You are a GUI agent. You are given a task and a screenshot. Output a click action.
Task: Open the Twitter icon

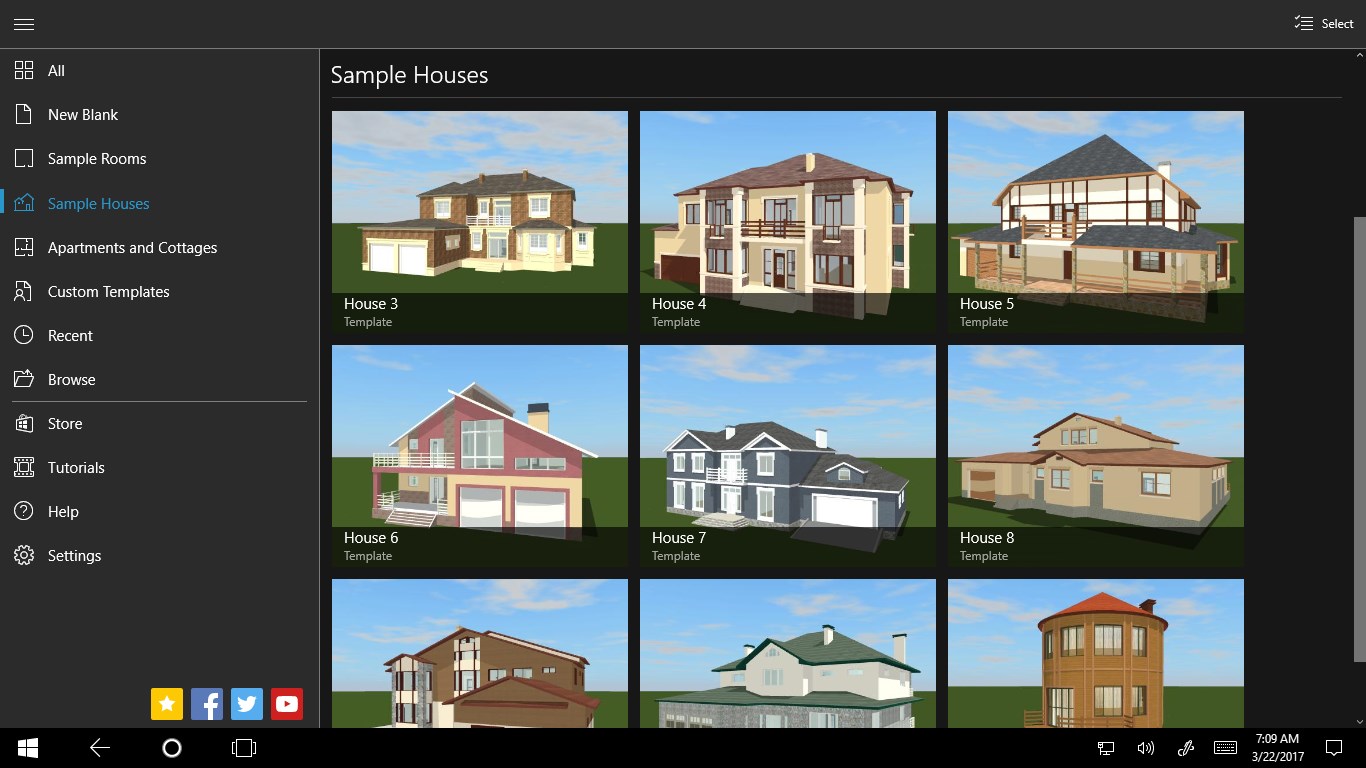coord(246,703)
